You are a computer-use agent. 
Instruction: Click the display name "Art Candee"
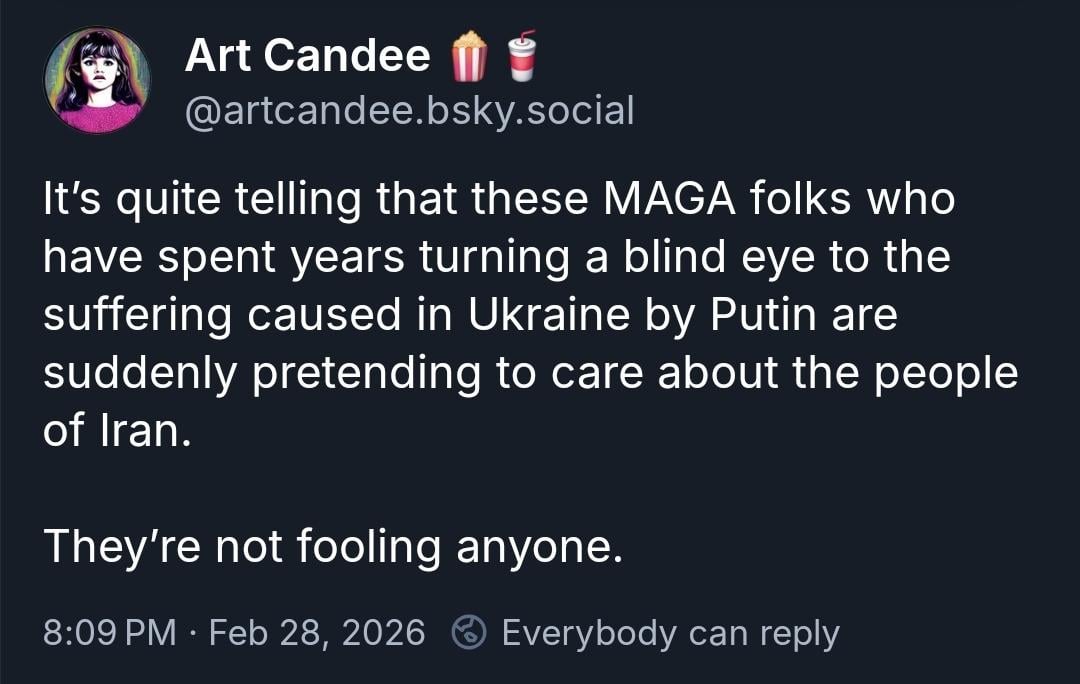point(307,56)
